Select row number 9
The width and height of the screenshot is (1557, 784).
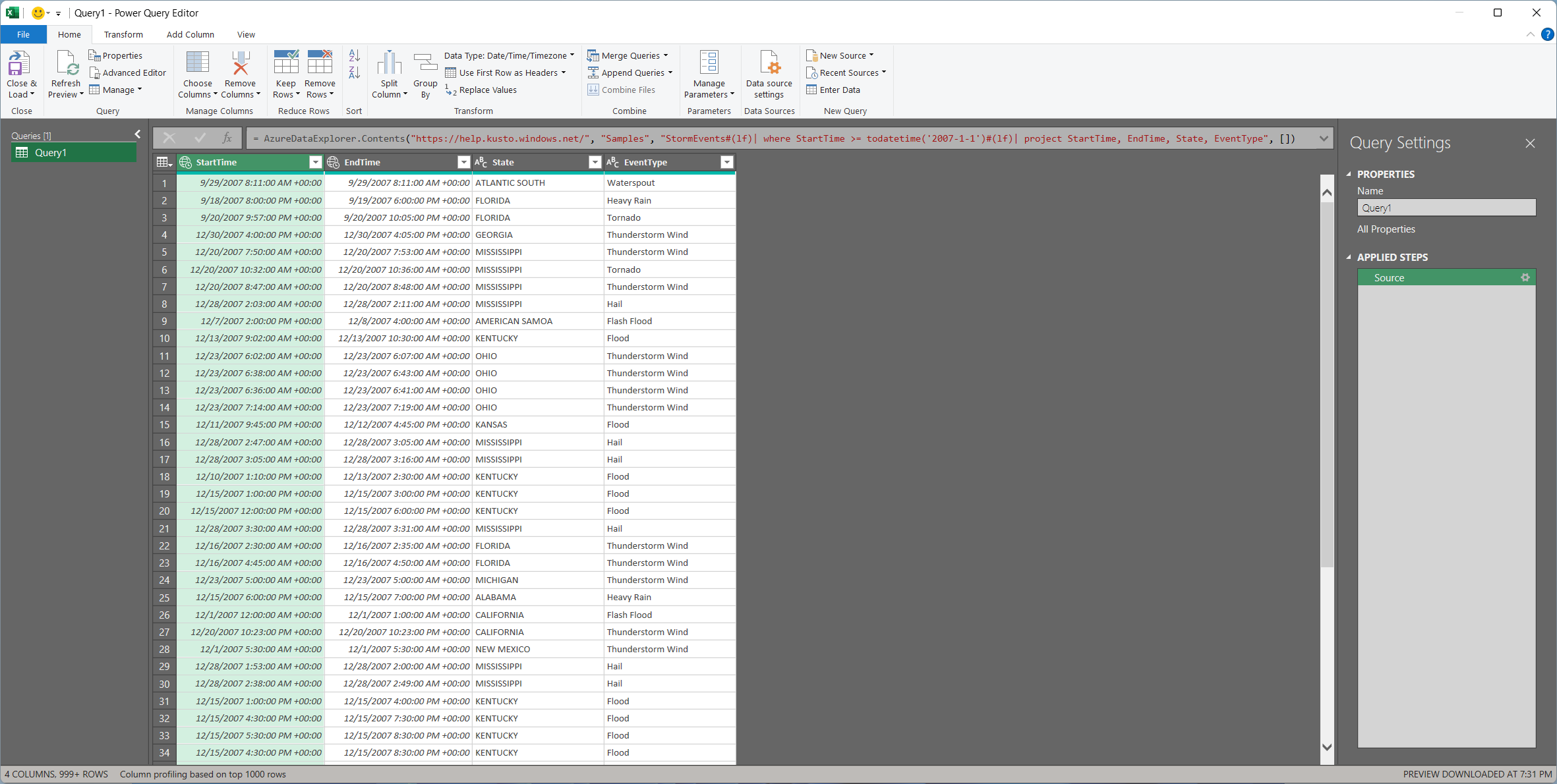coord(164,322)
